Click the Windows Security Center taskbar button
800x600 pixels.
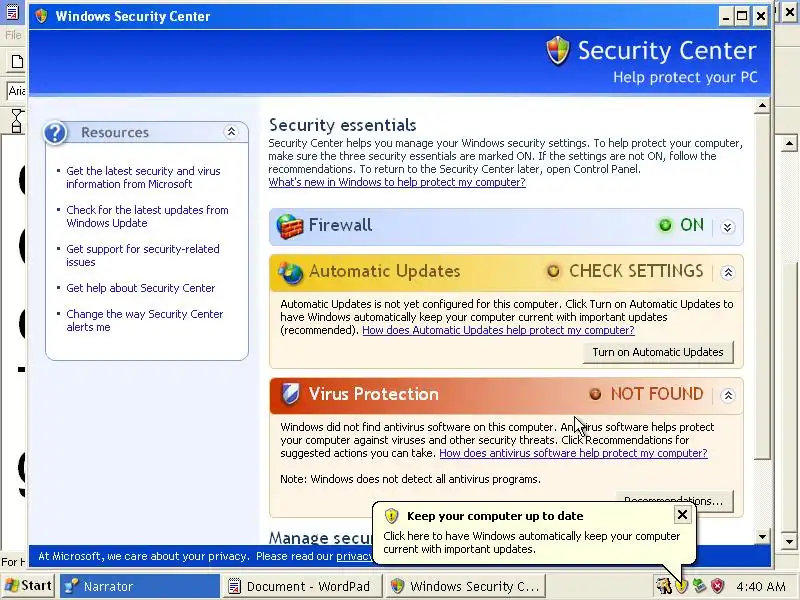point(465,586)
